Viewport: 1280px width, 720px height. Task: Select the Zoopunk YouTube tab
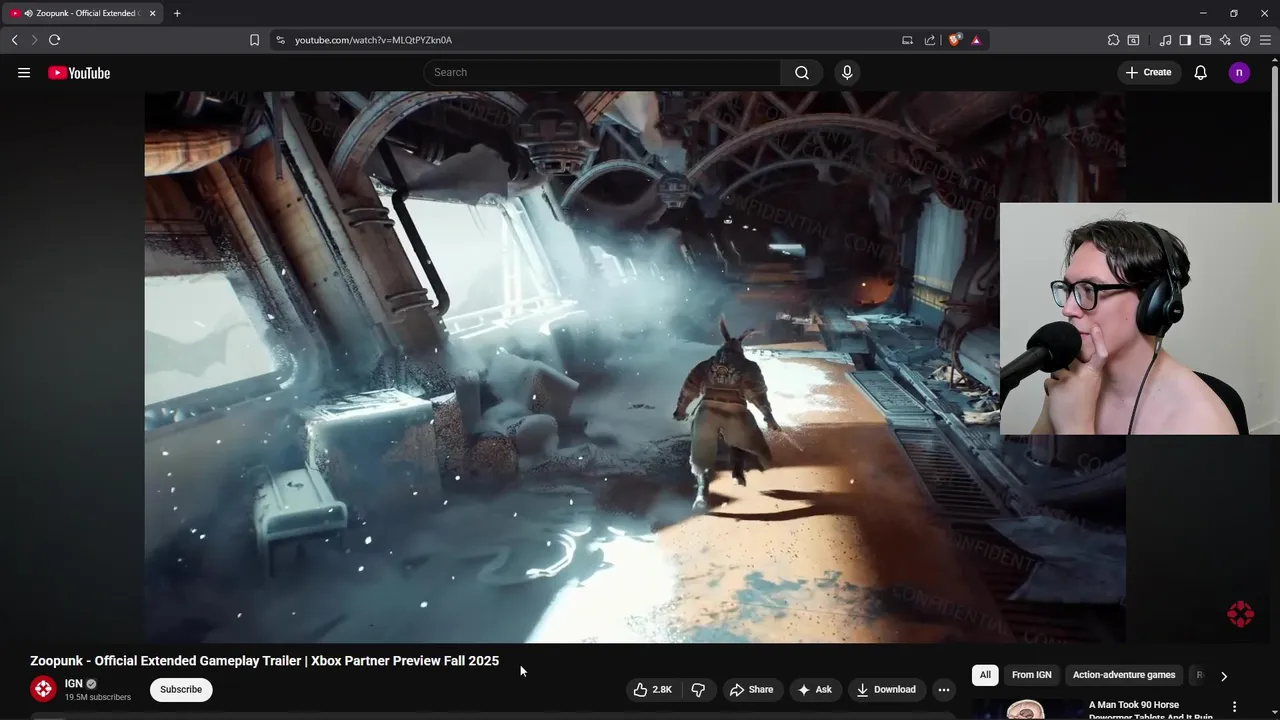[82, 13]
